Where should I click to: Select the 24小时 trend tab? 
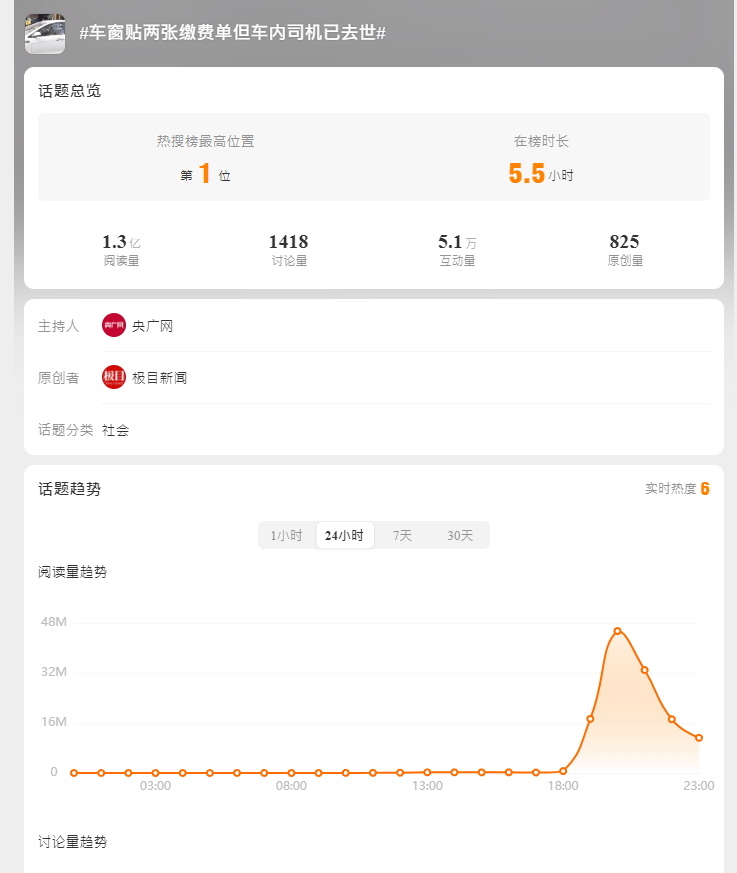(345, 536)
